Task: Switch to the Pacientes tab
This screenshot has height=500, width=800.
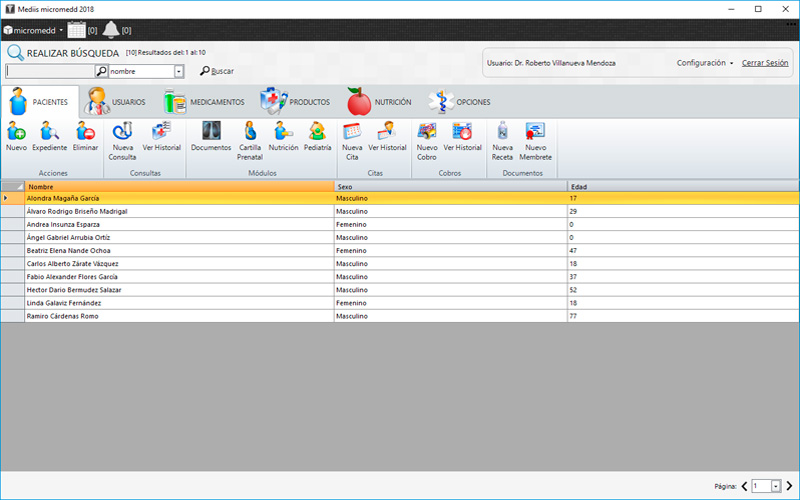Action: [x=39, y=102]
